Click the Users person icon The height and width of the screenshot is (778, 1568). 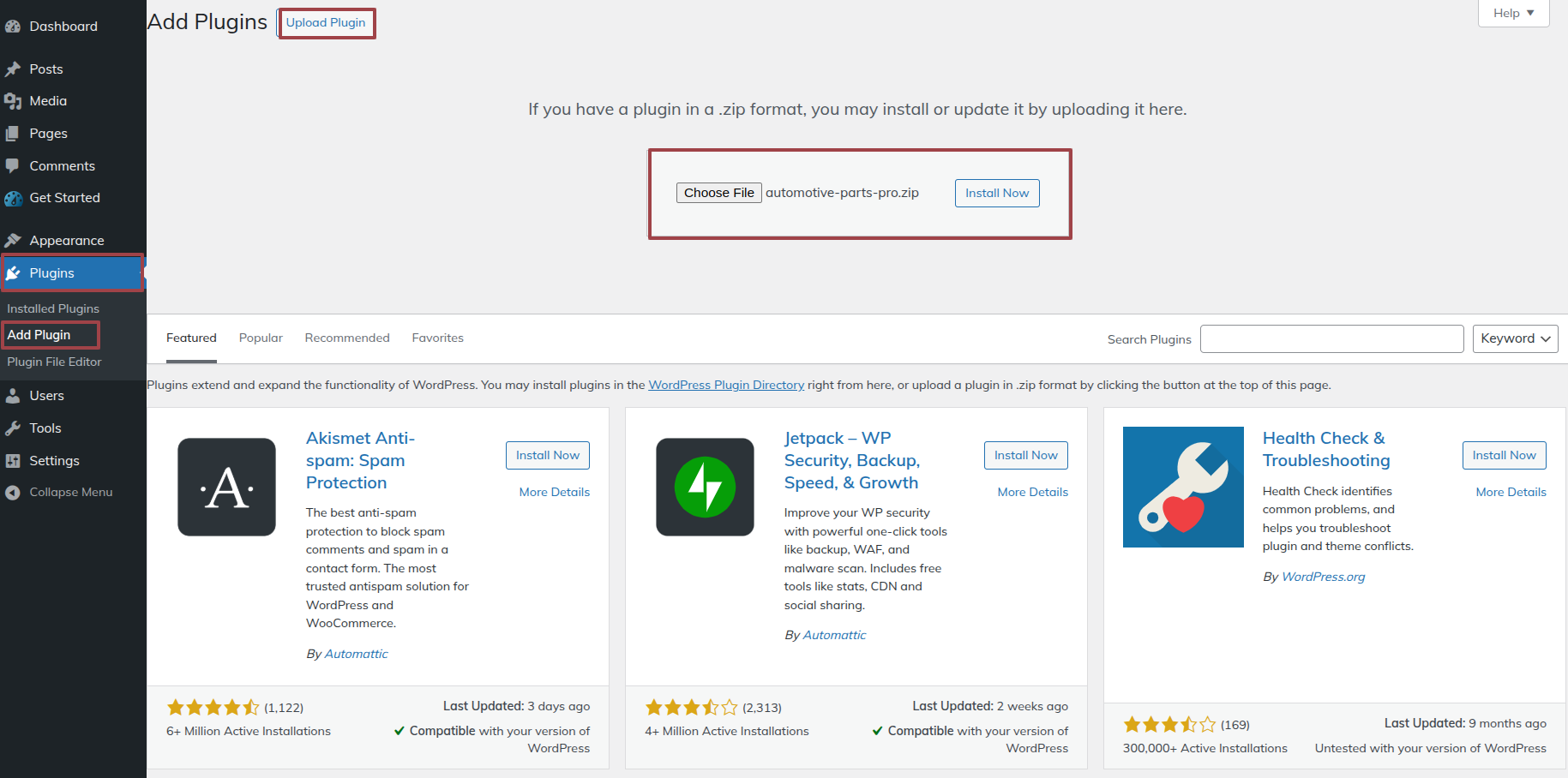click(13, 396)
